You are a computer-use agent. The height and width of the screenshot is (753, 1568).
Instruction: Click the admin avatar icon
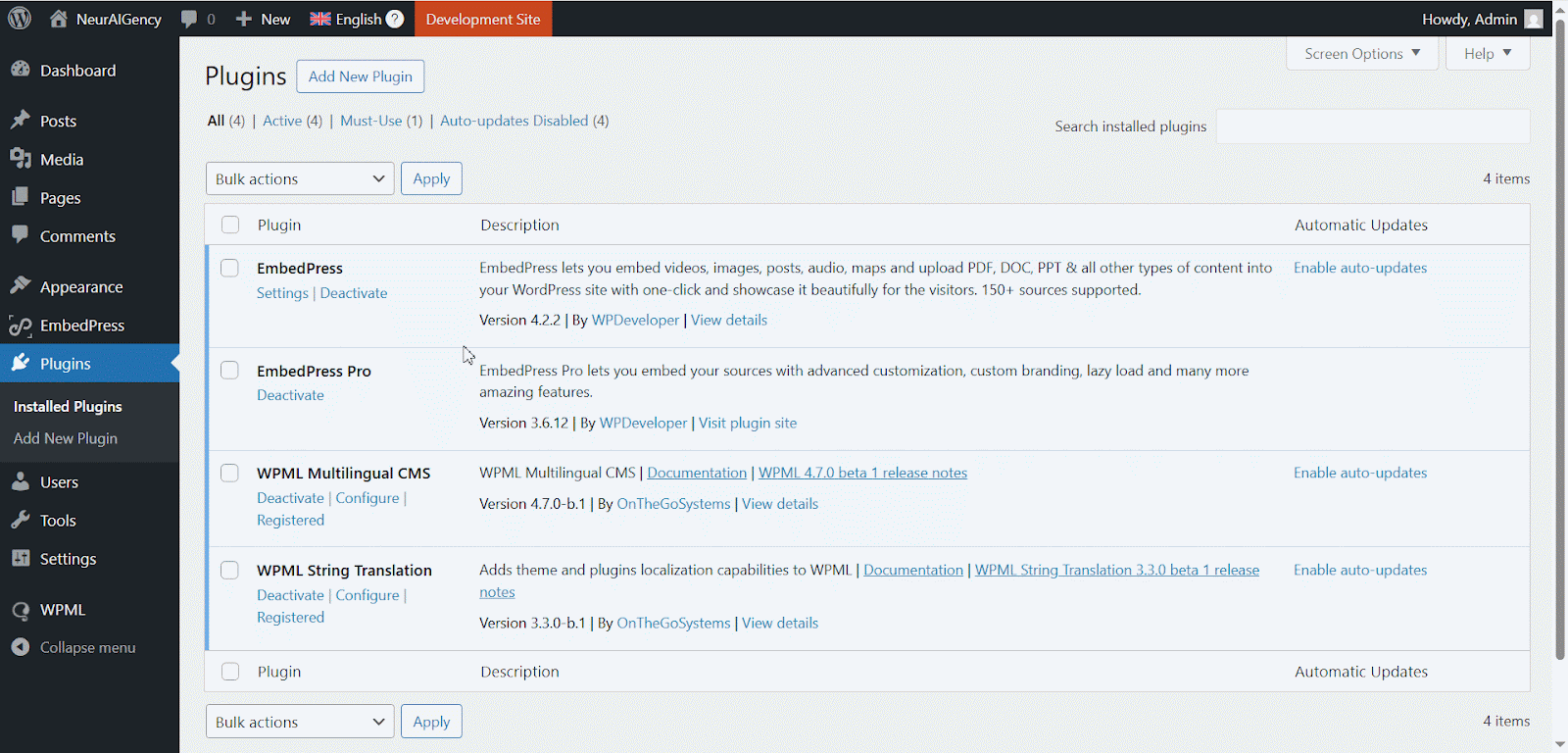point(1534,19)
